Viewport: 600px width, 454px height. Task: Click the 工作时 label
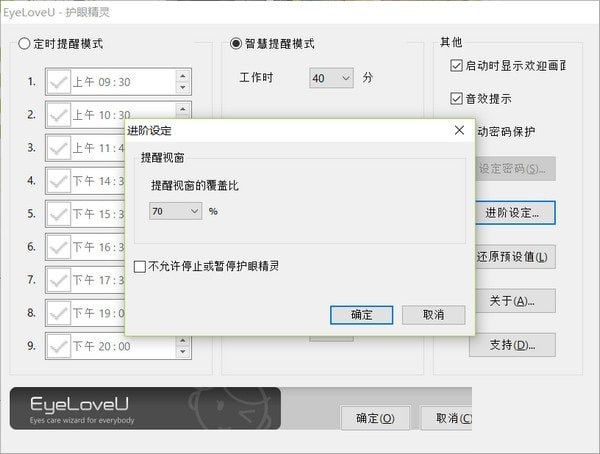pos(256,78)
